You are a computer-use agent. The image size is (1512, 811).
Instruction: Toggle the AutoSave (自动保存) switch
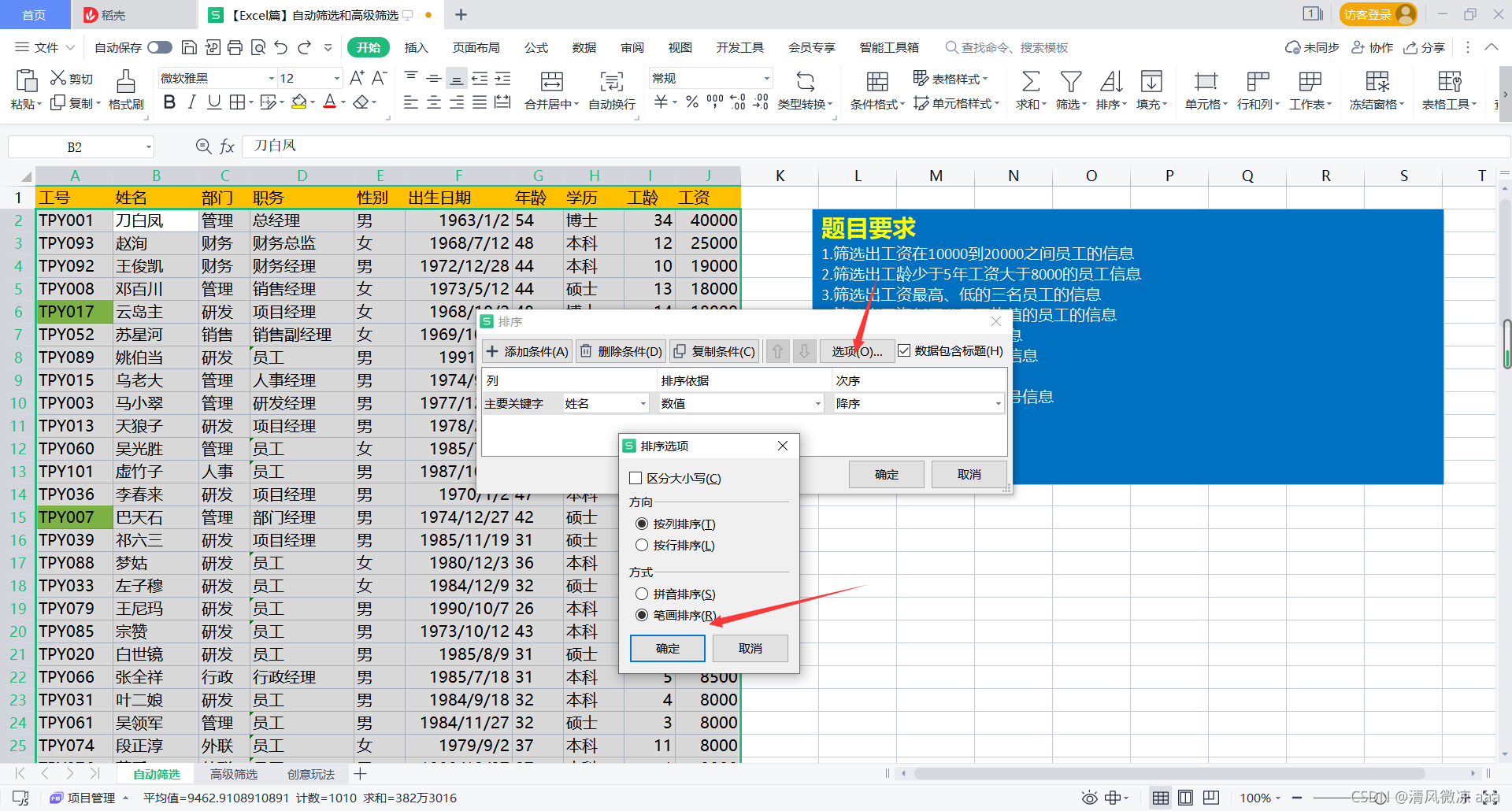coord(159,47)
